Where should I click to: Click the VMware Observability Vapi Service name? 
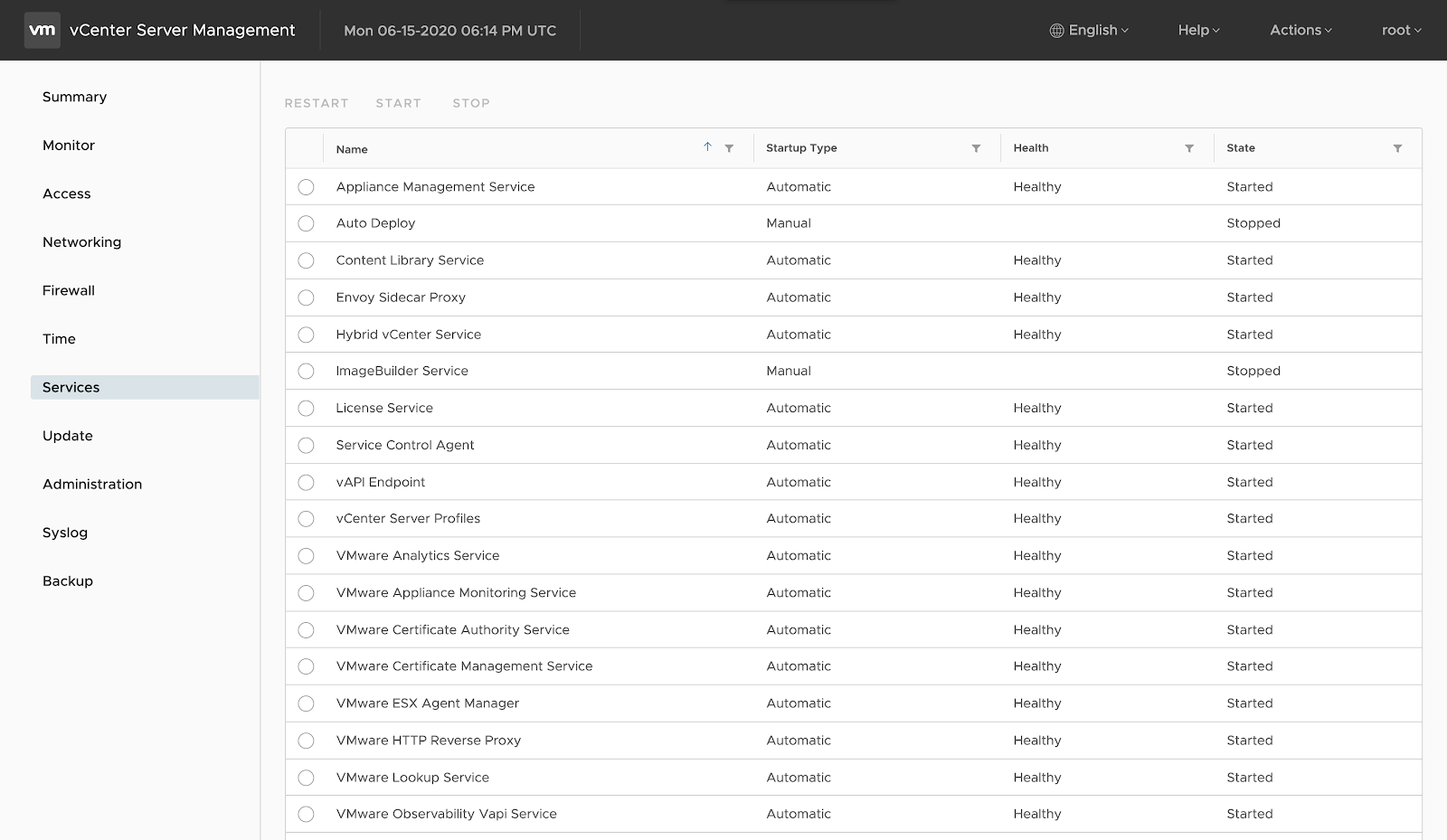pyautogui.click(x=447, y=814)
